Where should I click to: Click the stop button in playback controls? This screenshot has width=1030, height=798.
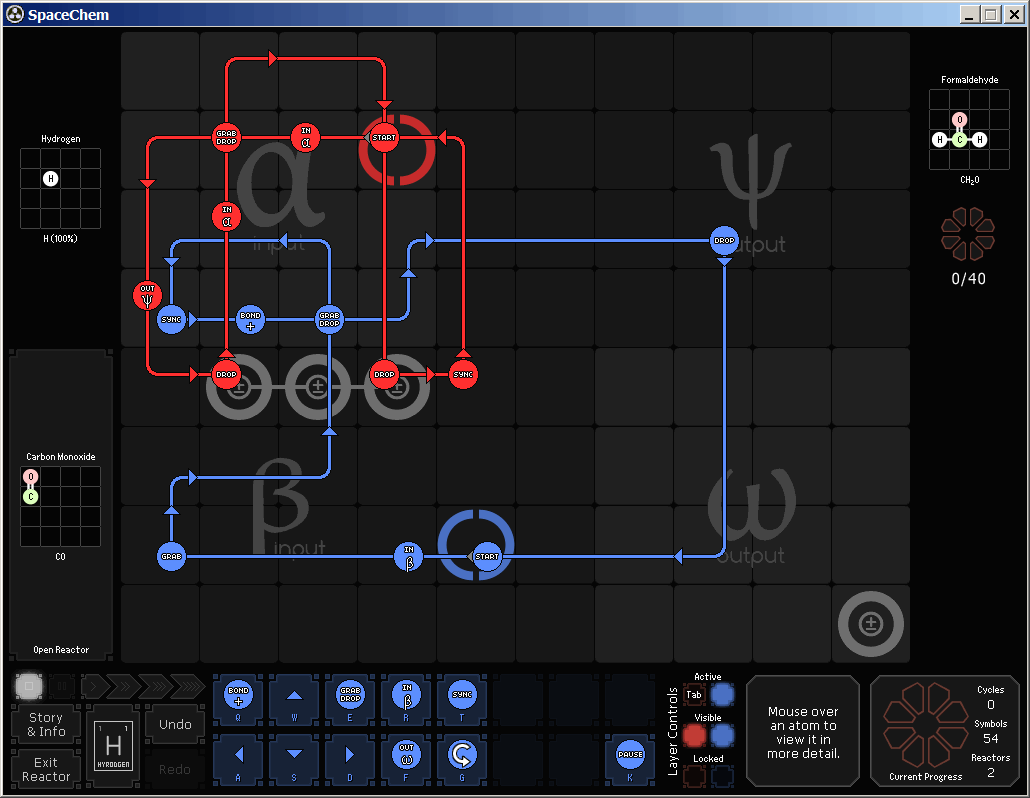click(29, 686)
